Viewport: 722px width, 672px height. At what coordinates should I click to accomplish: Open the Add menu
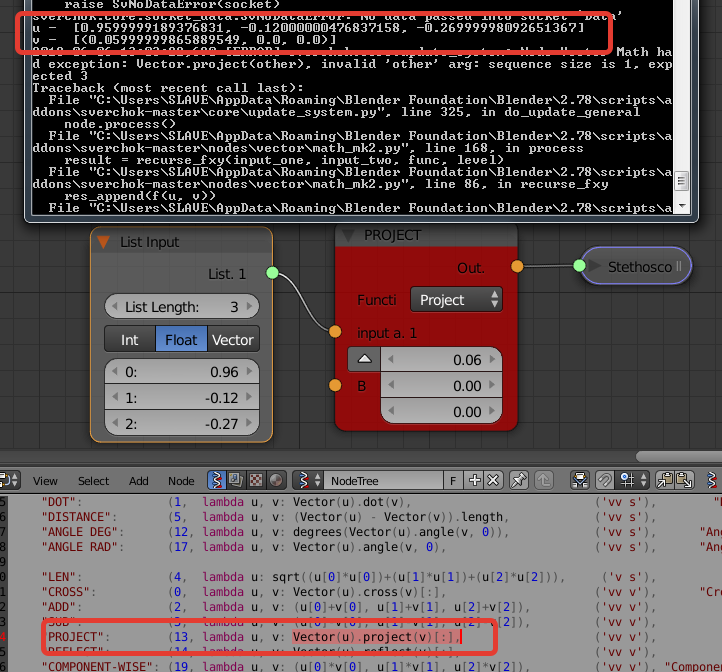pyautogui.click(x=139, y=481)
